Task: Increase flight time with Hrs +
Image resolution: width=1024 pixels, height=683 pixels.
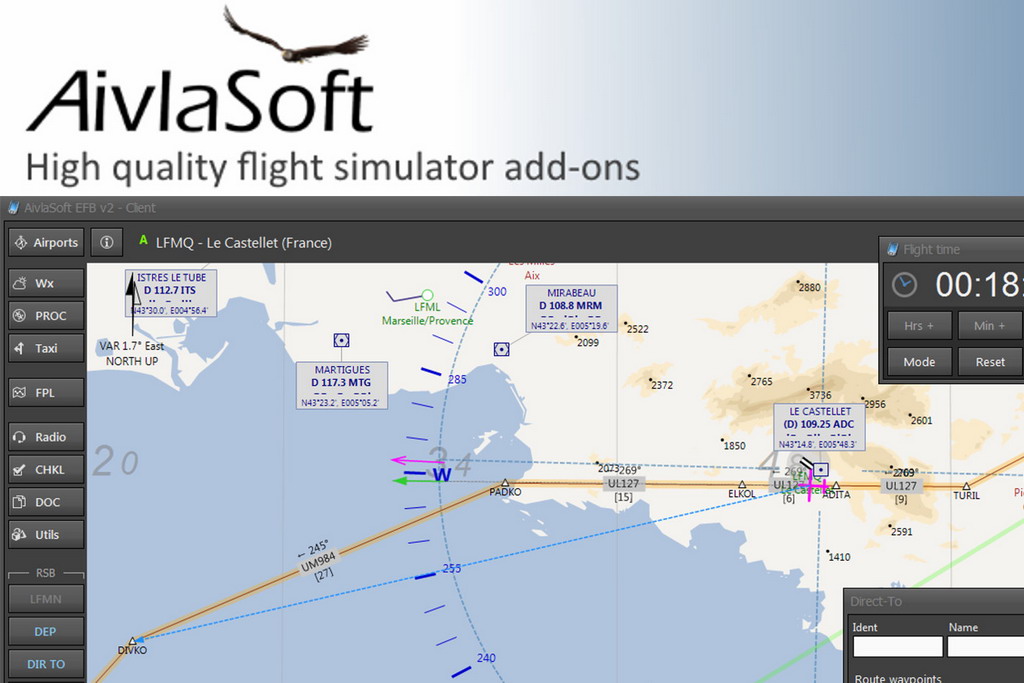Action: click(918, 326)
